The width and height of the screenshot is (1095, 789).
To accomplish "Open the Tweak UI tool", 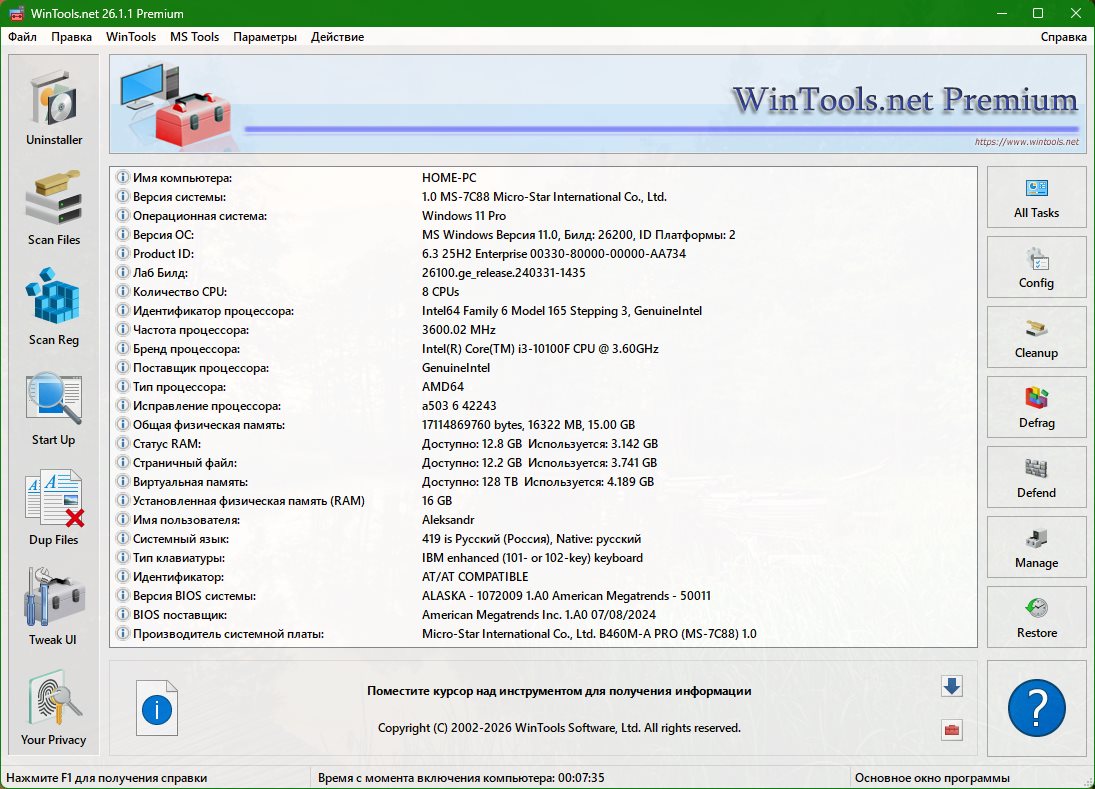I will pos(54,606).
